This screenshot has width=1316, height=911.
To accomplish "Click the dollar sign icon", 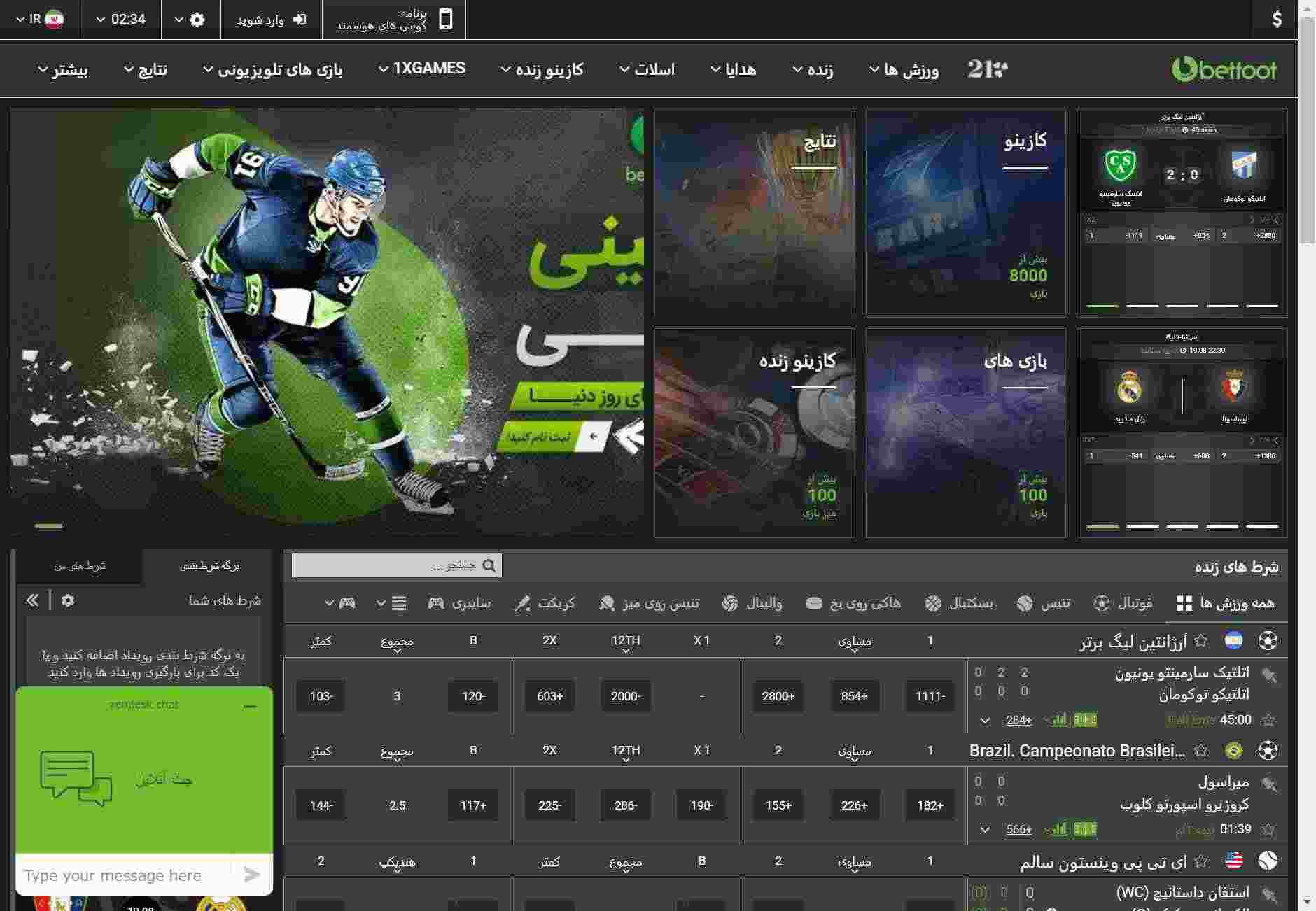I will (1276, 20).
